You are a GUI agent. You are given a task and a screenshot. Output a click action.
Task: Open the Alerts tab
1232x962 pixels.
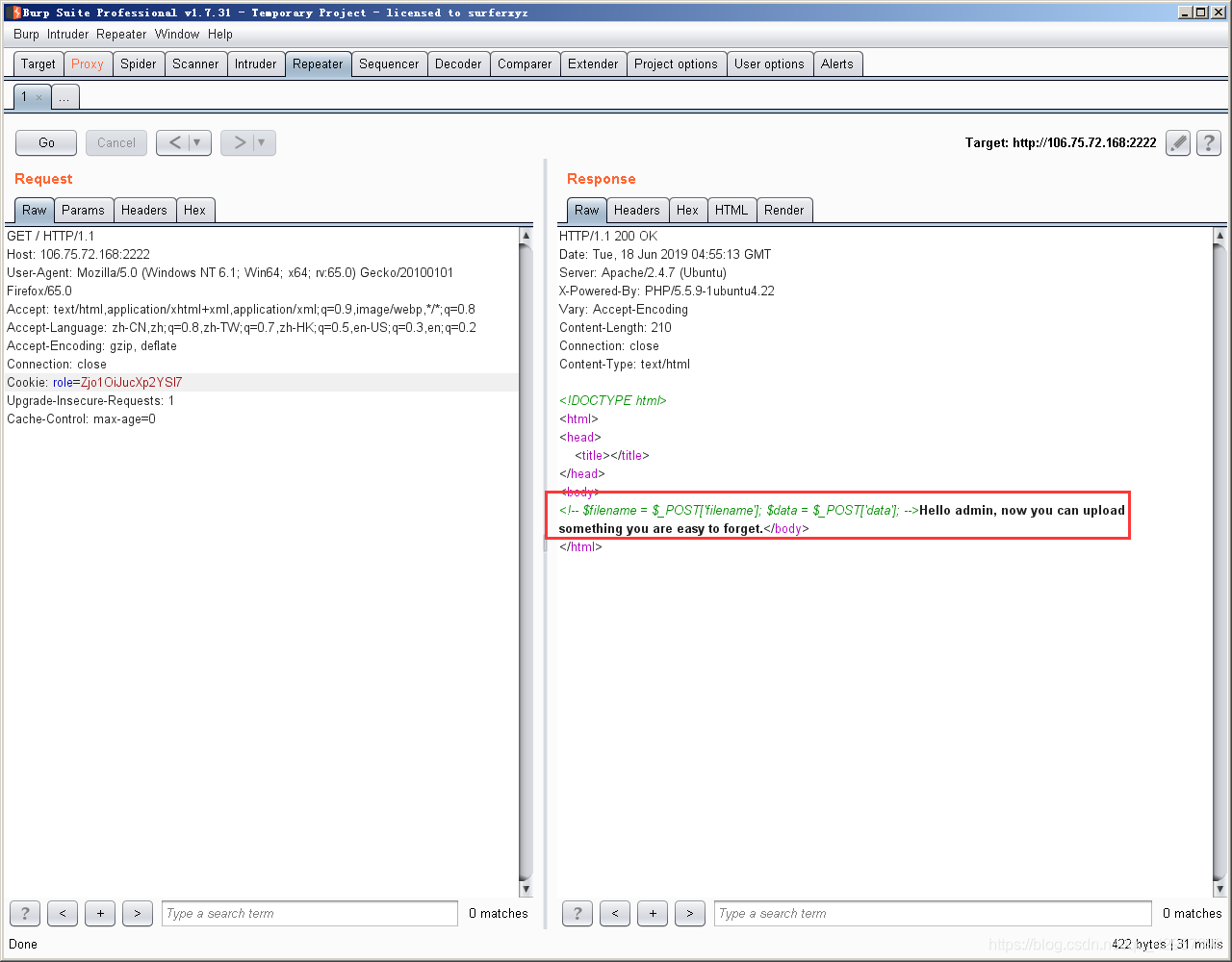click(837, 63)
